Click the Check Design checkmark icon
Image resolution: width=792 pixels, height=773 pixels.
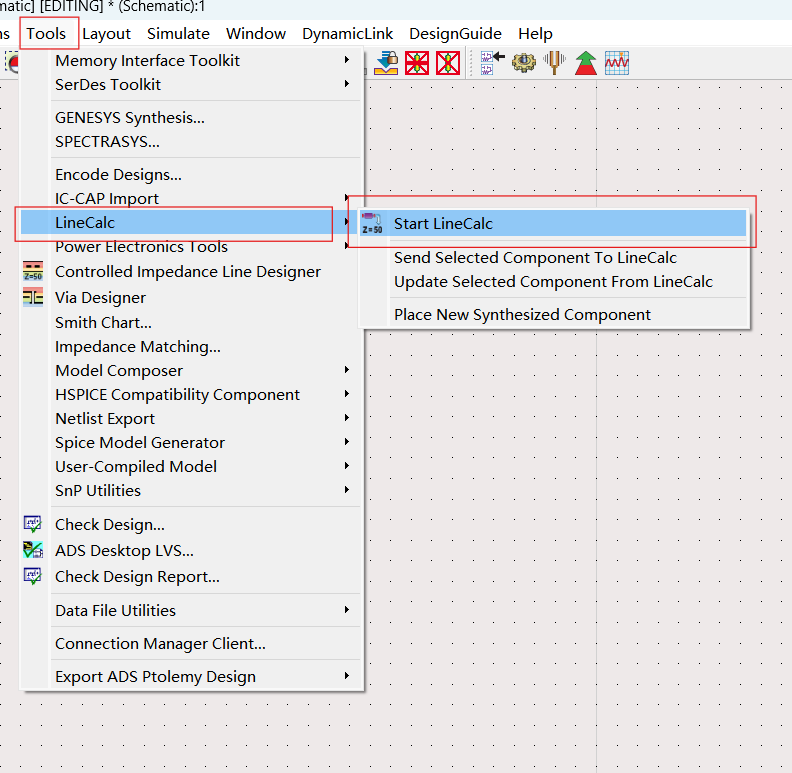click(x=33, y=524)
